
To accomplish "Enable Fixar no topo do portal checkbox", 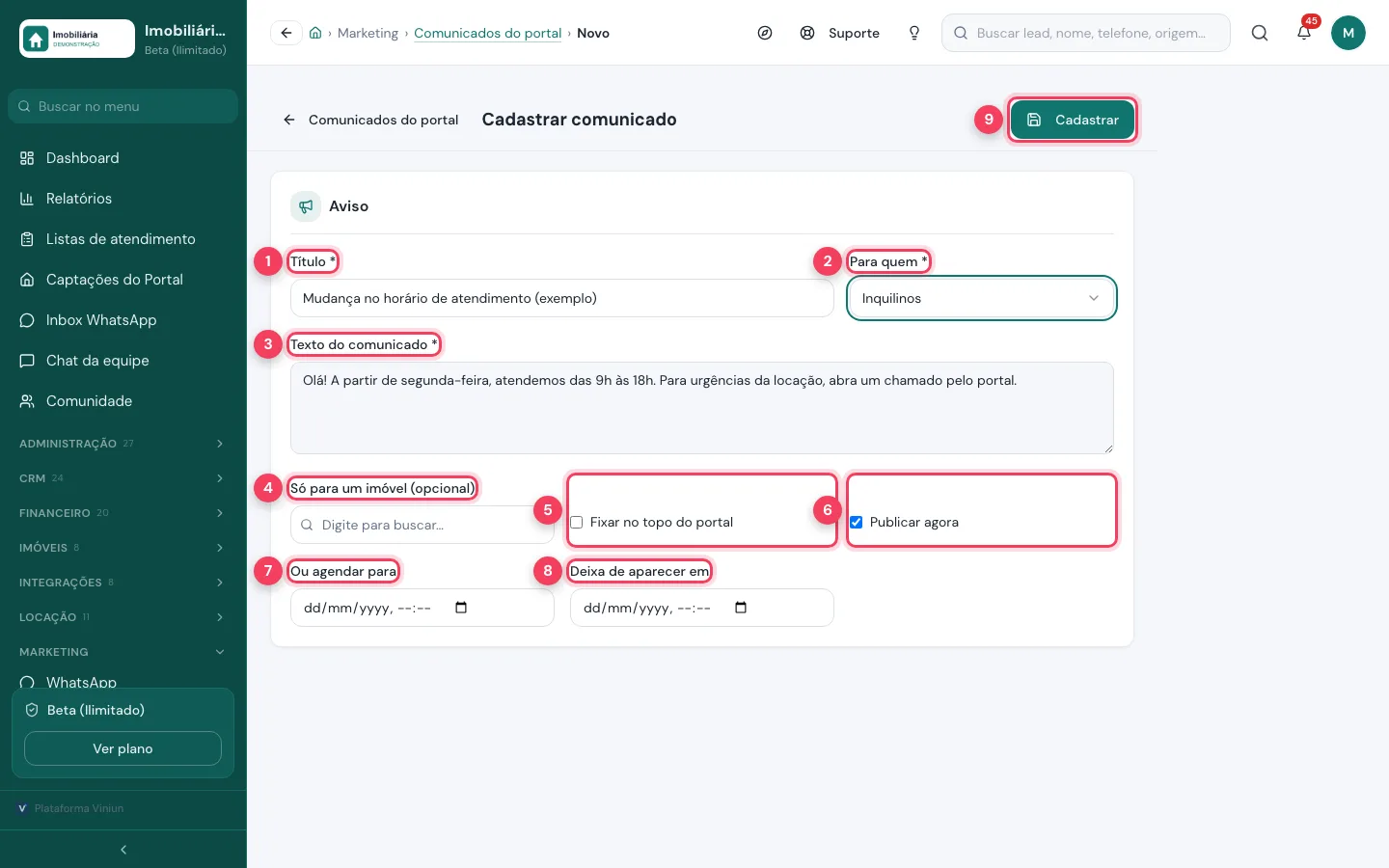I will [577, 523].
